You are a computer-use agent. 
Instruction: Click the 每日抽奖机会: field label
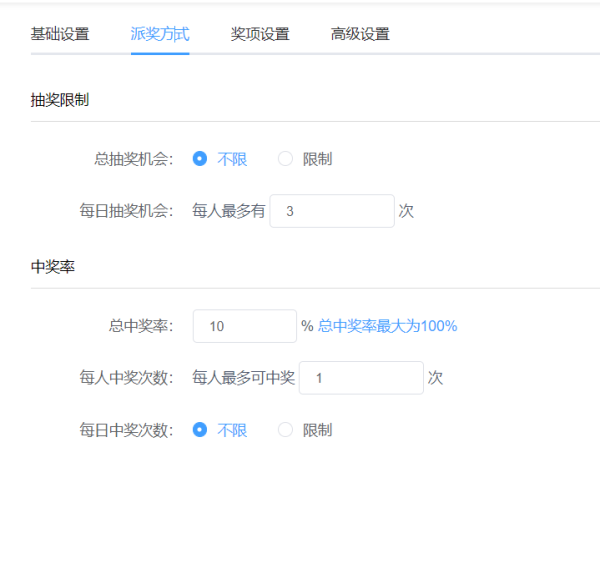pyautogui.click(x=127, y=211)
